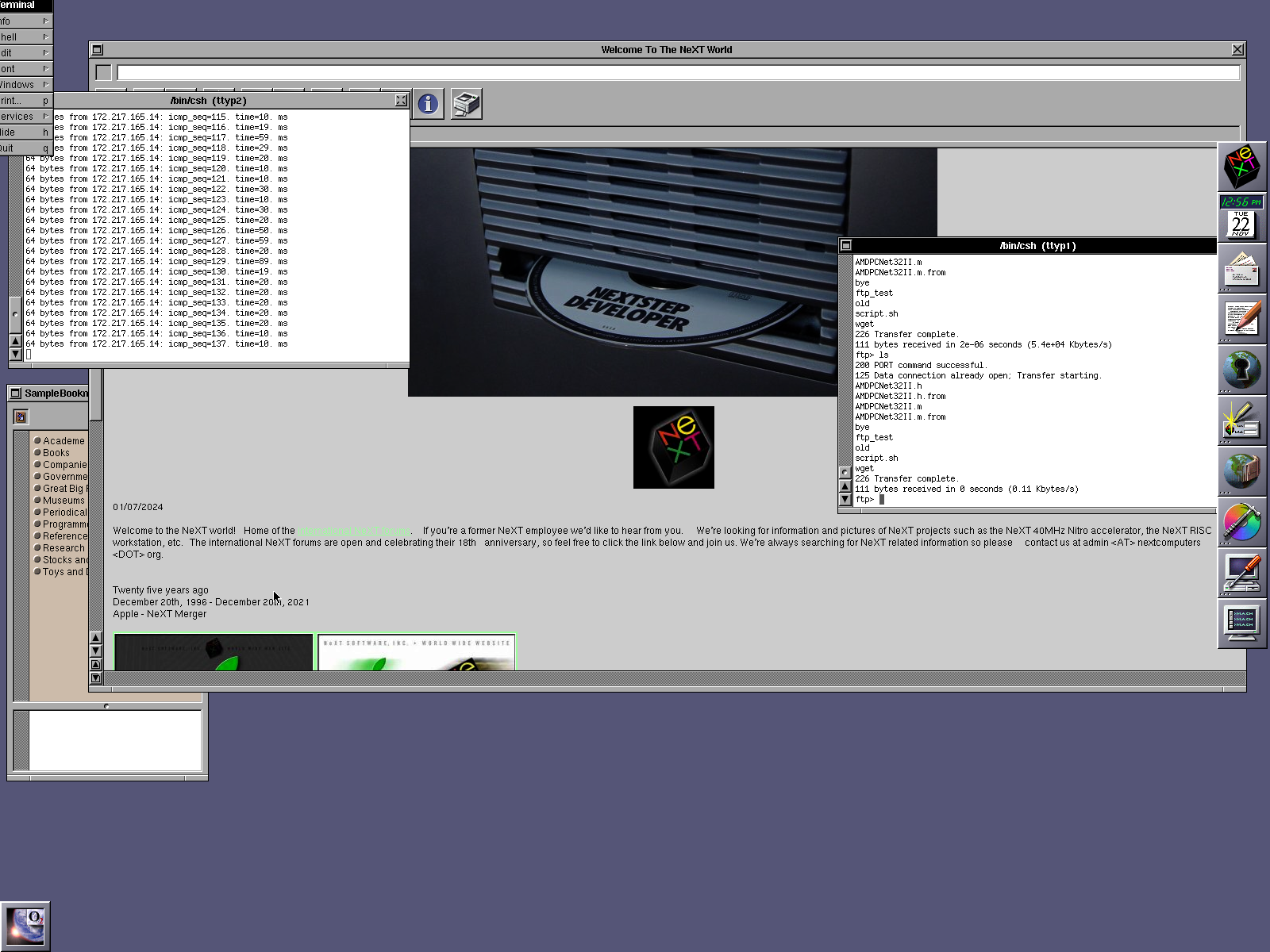This screenshot has width=1270, height=952.
Task: Launch the Edit pencil-and-paper dock icon
Action: tap(1241, 319)
